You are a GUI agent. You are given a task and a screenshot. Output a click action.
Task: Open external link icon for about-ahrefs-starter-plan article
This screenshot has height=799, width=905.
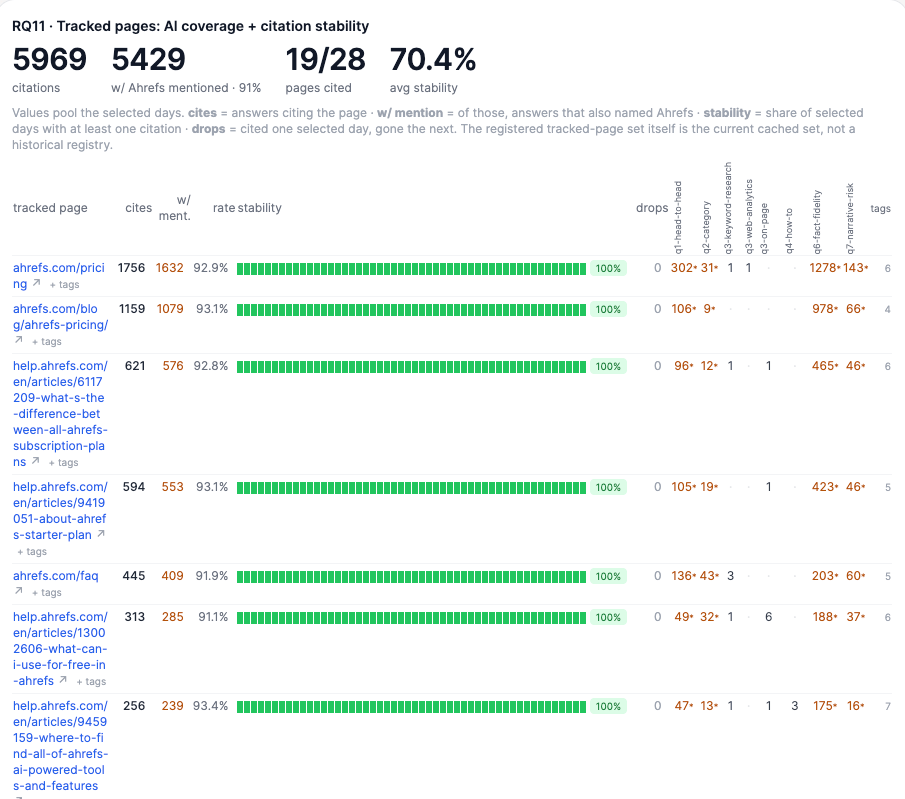(101, 534)
